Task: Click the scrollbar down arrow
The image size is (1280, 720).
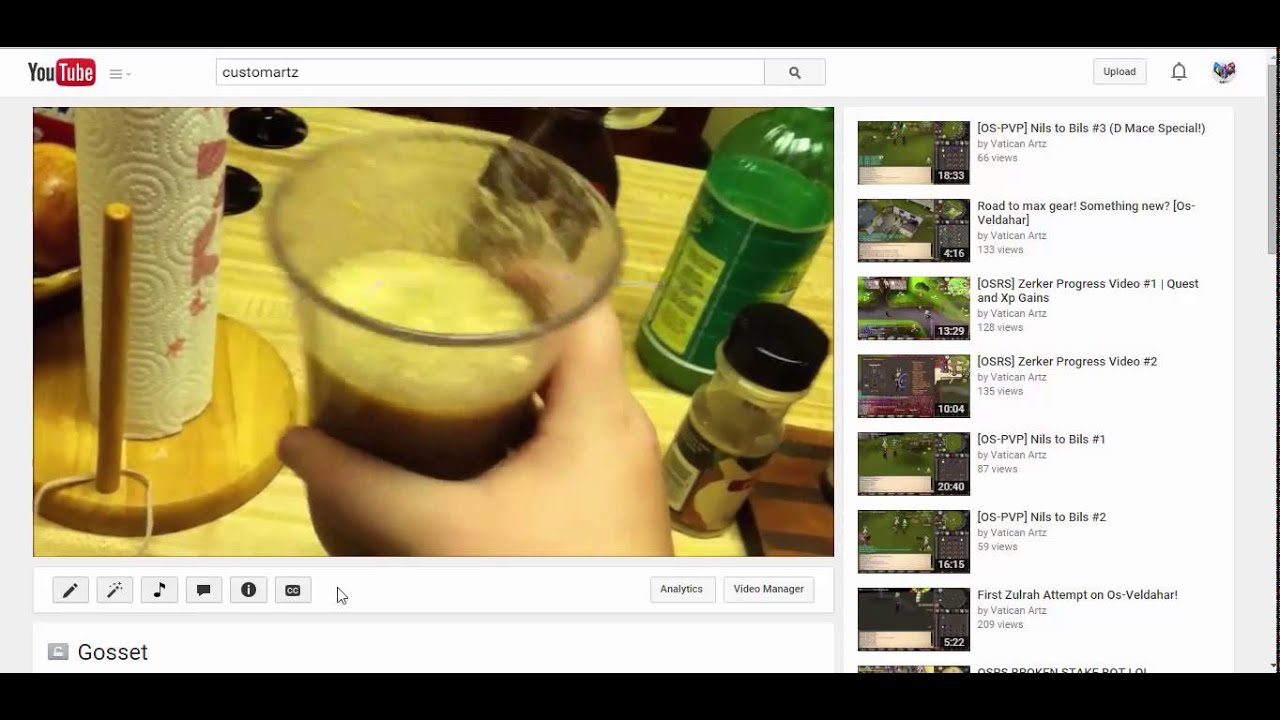Action: point(1273,665)
